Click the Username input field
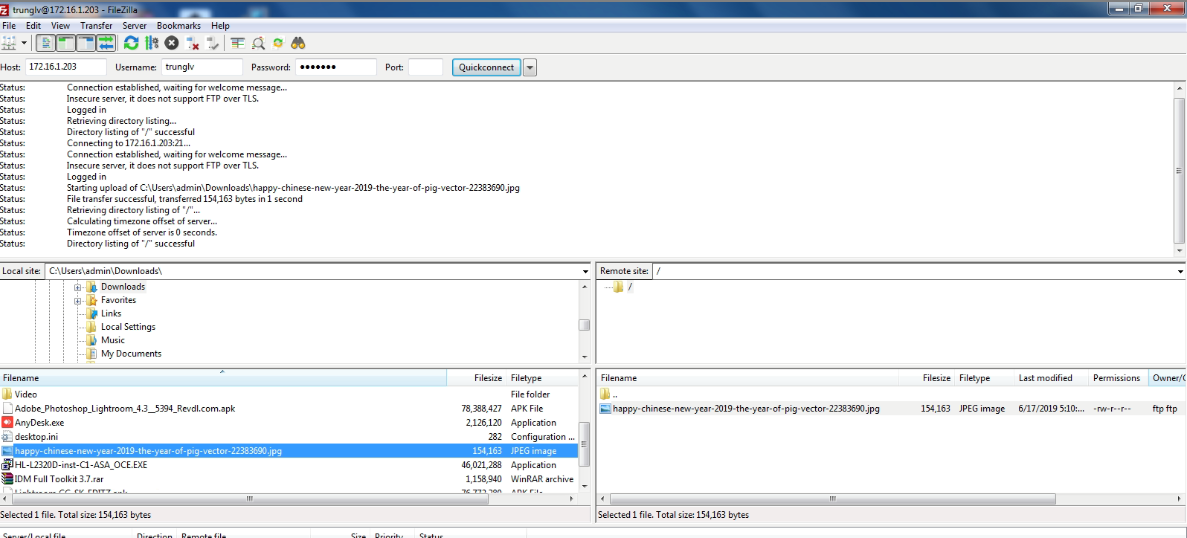Viewport: 1187px width, 538px height. (x=202, y=67)
